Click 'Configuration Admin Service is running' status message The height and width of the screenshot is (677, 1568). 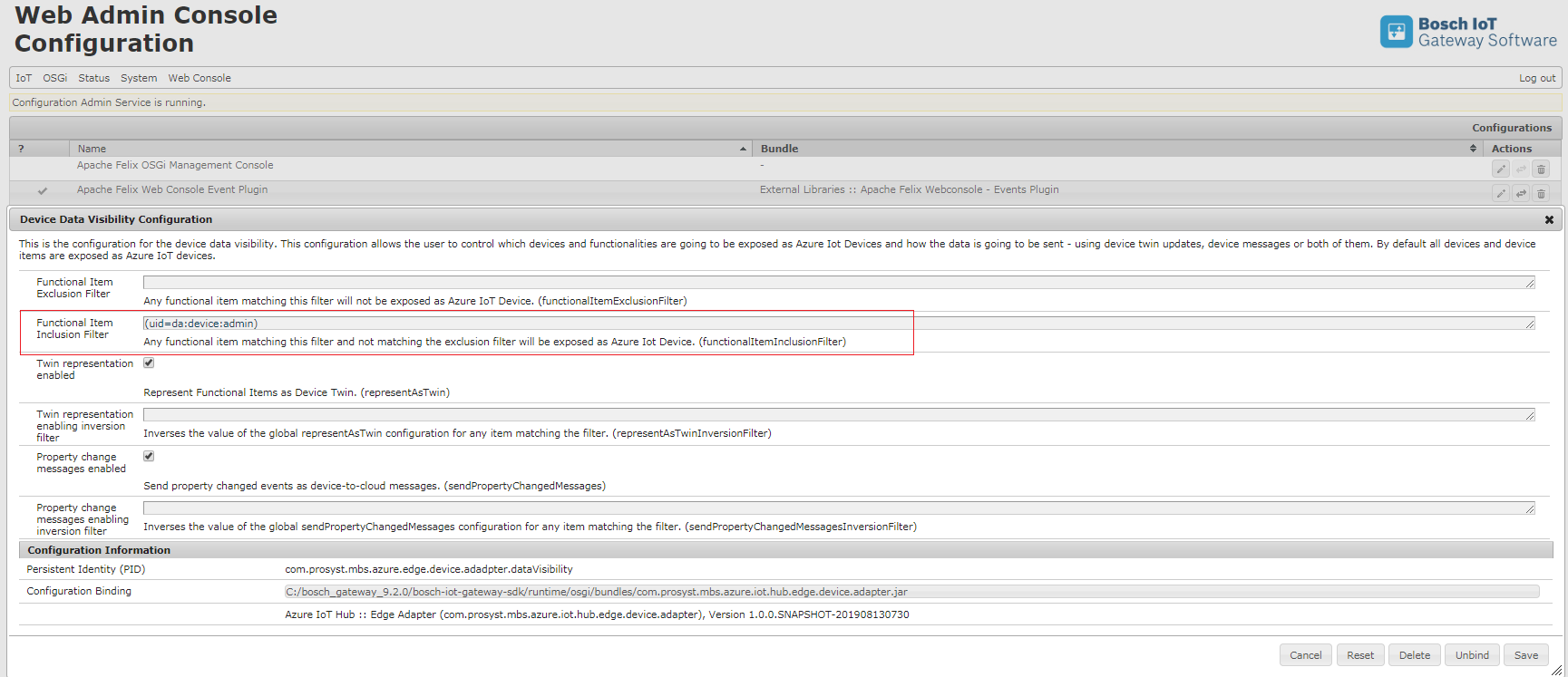point(109,102)
